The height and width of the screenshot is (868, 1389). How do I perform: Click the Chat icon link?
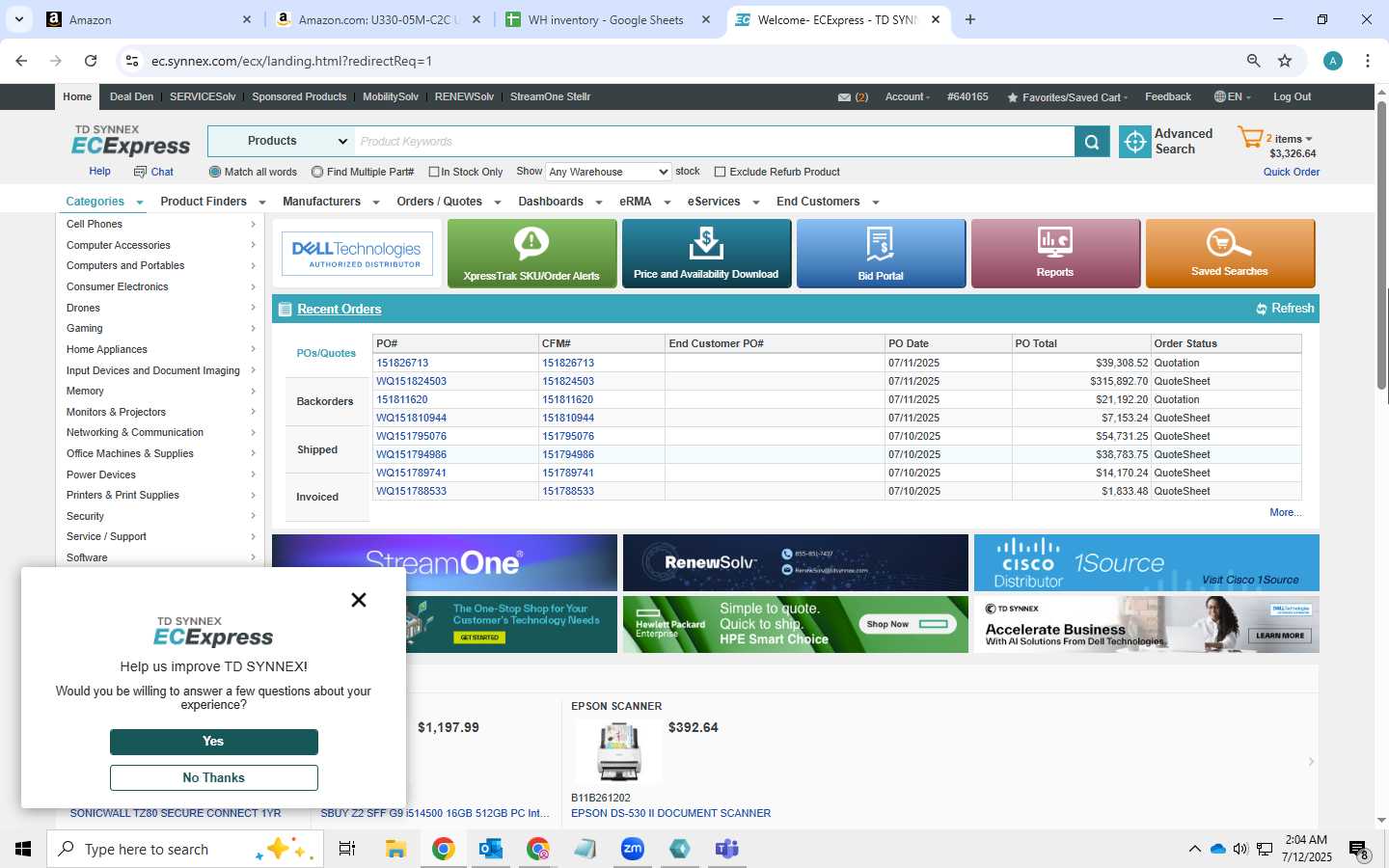(153, 172)
